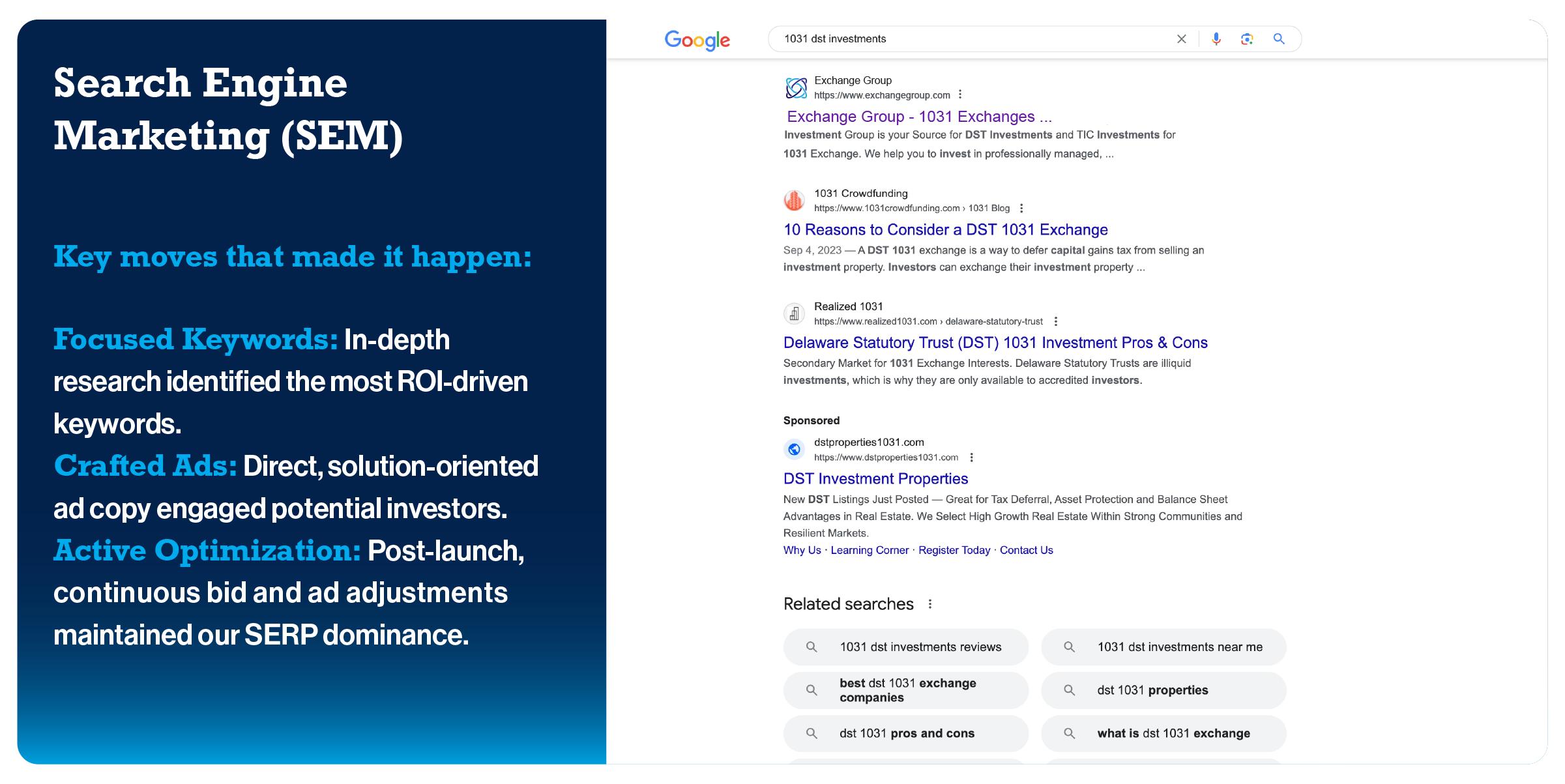1565x784 pixels.
Task: Click the 1031 Crowdfunding favicon
Action: (794, 201)
